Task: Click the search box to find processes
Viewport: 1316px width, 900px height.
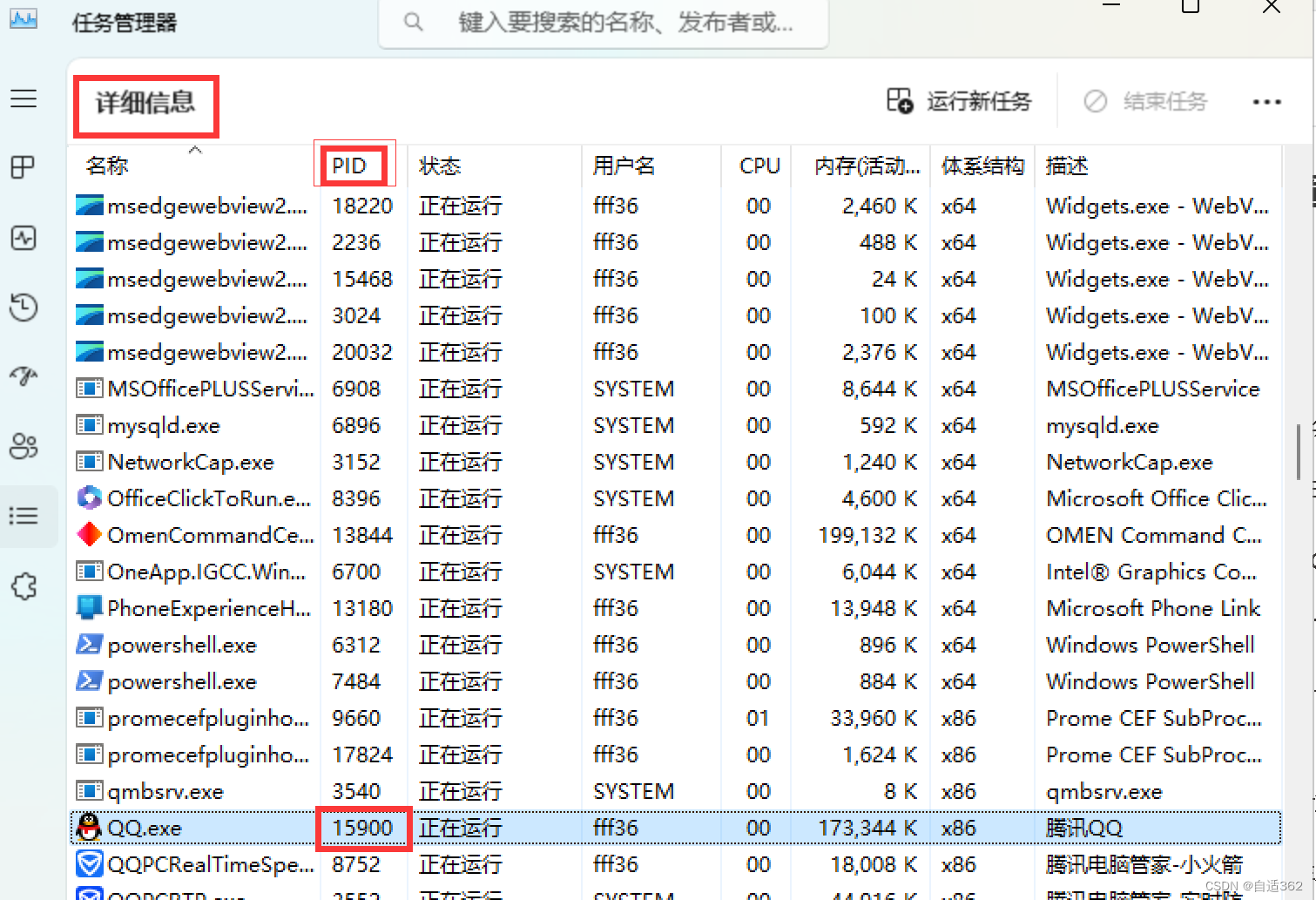Action: 604,23
